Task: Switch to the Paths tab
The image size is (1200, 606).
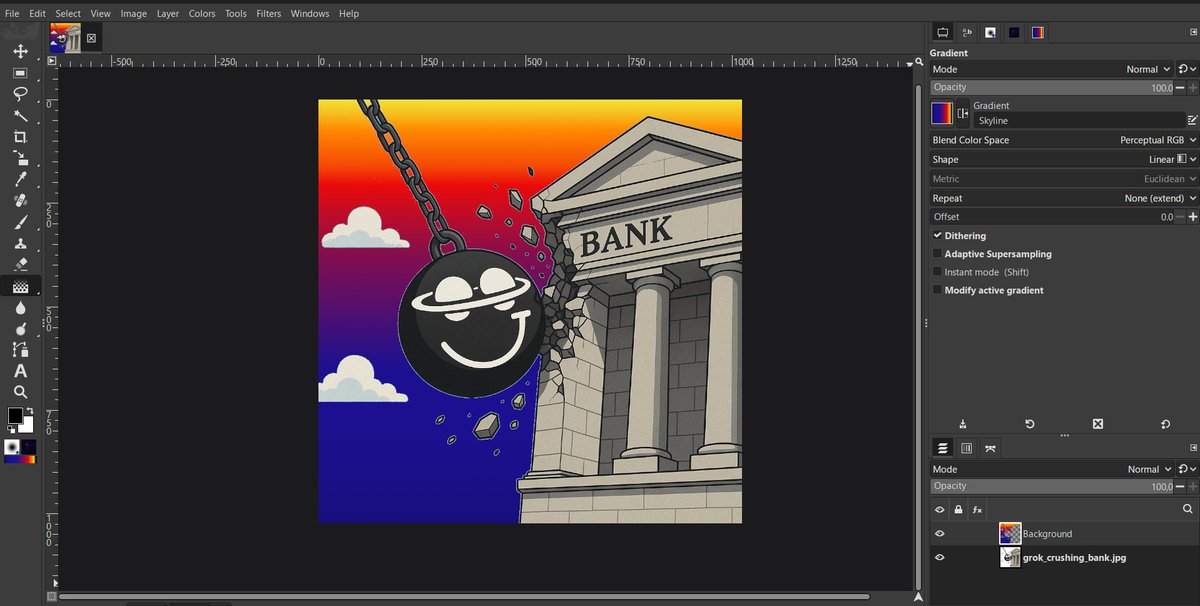Action: tap(990, 448)
